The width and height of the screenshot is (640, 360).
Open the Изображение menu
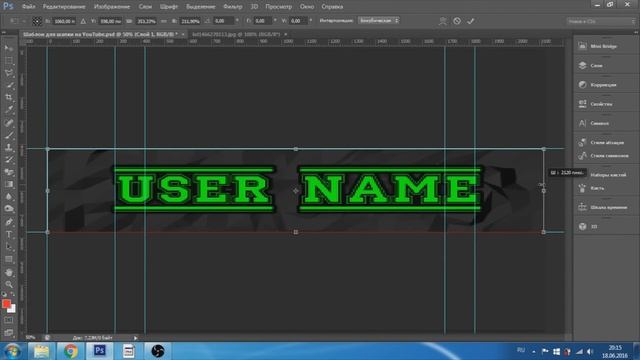tap(112, 7)
